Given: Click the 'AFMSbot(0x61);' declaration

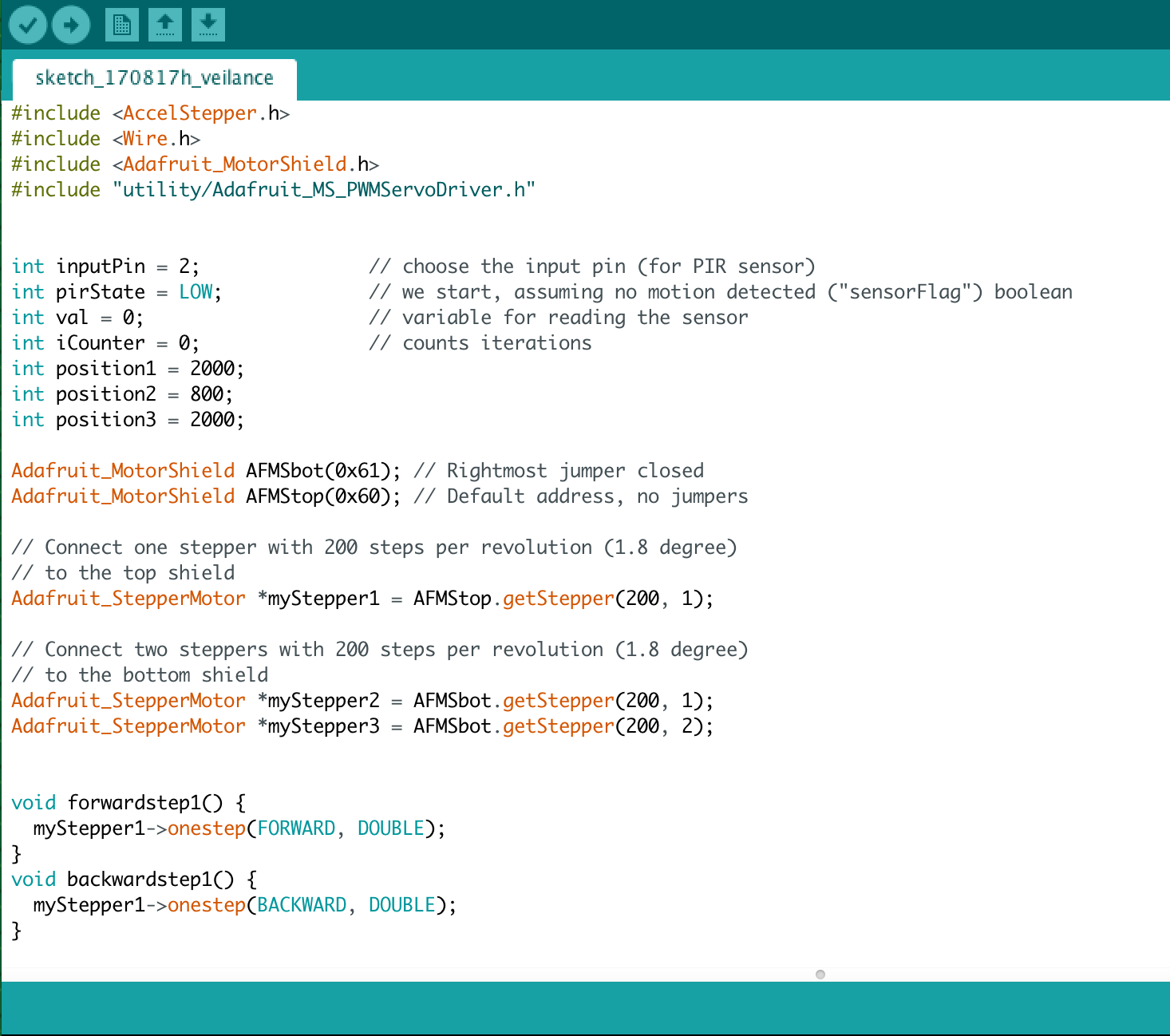Looking at the screenshot, I should [x=323, y=471].
